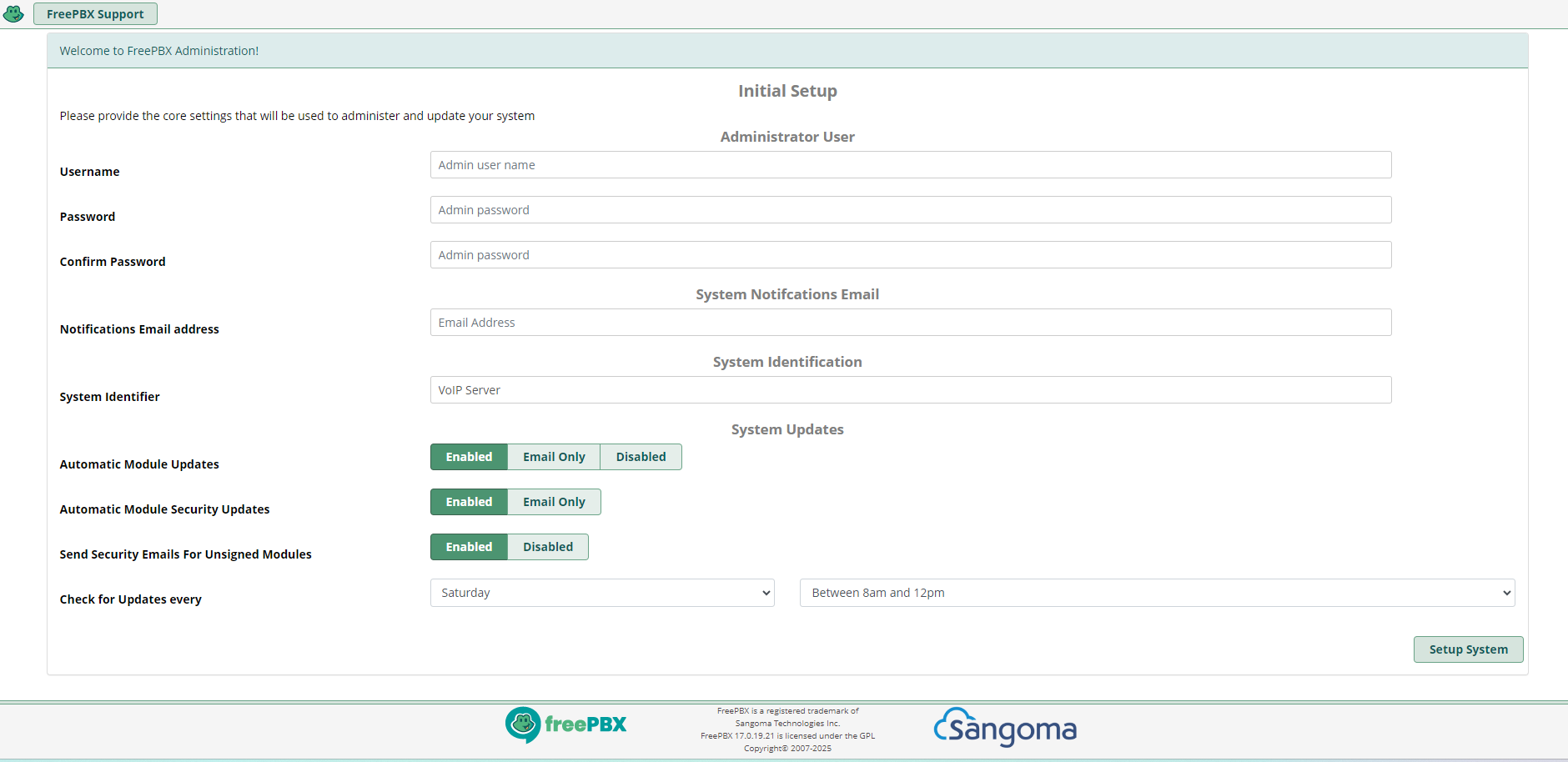Set Automatic Module Updates to Email Only

pos(554,457)
